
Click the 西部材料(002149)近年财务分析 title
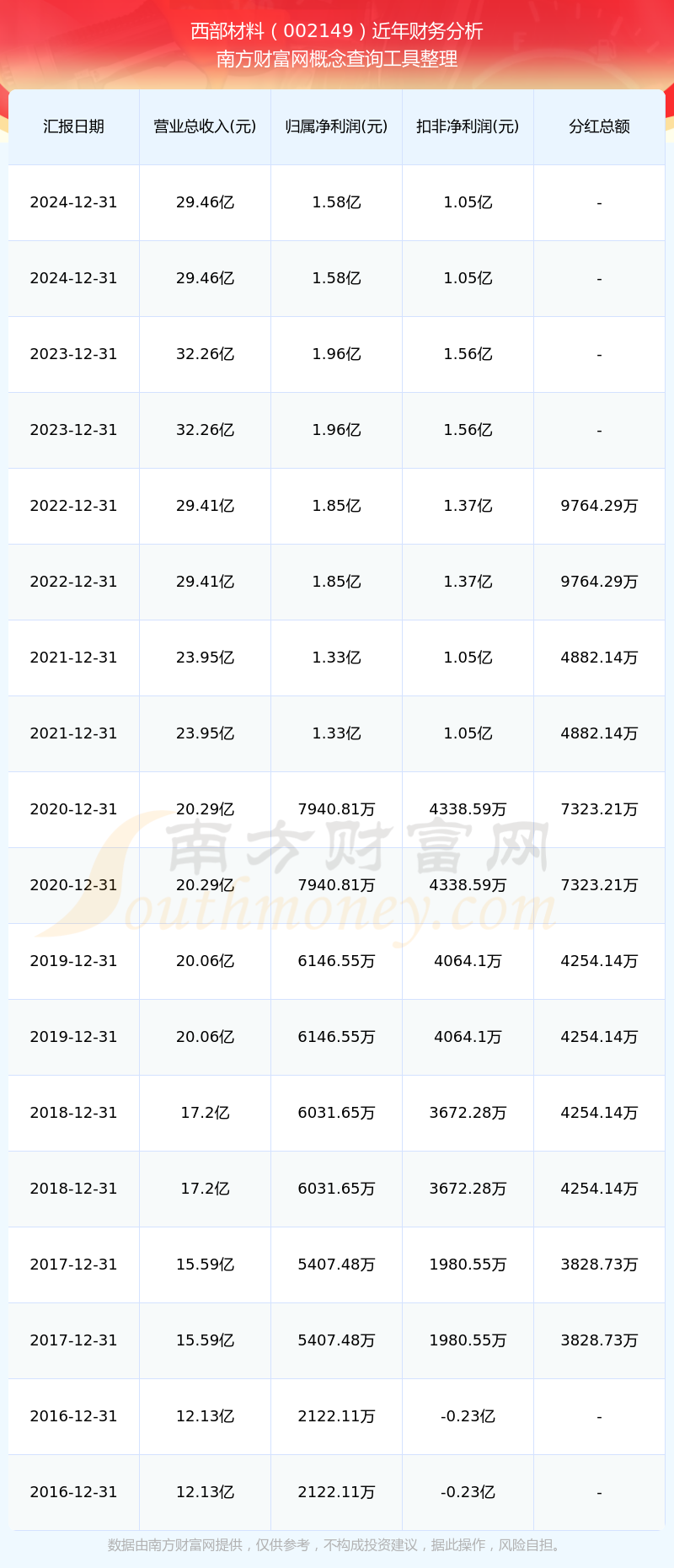(x=337, y=31)
